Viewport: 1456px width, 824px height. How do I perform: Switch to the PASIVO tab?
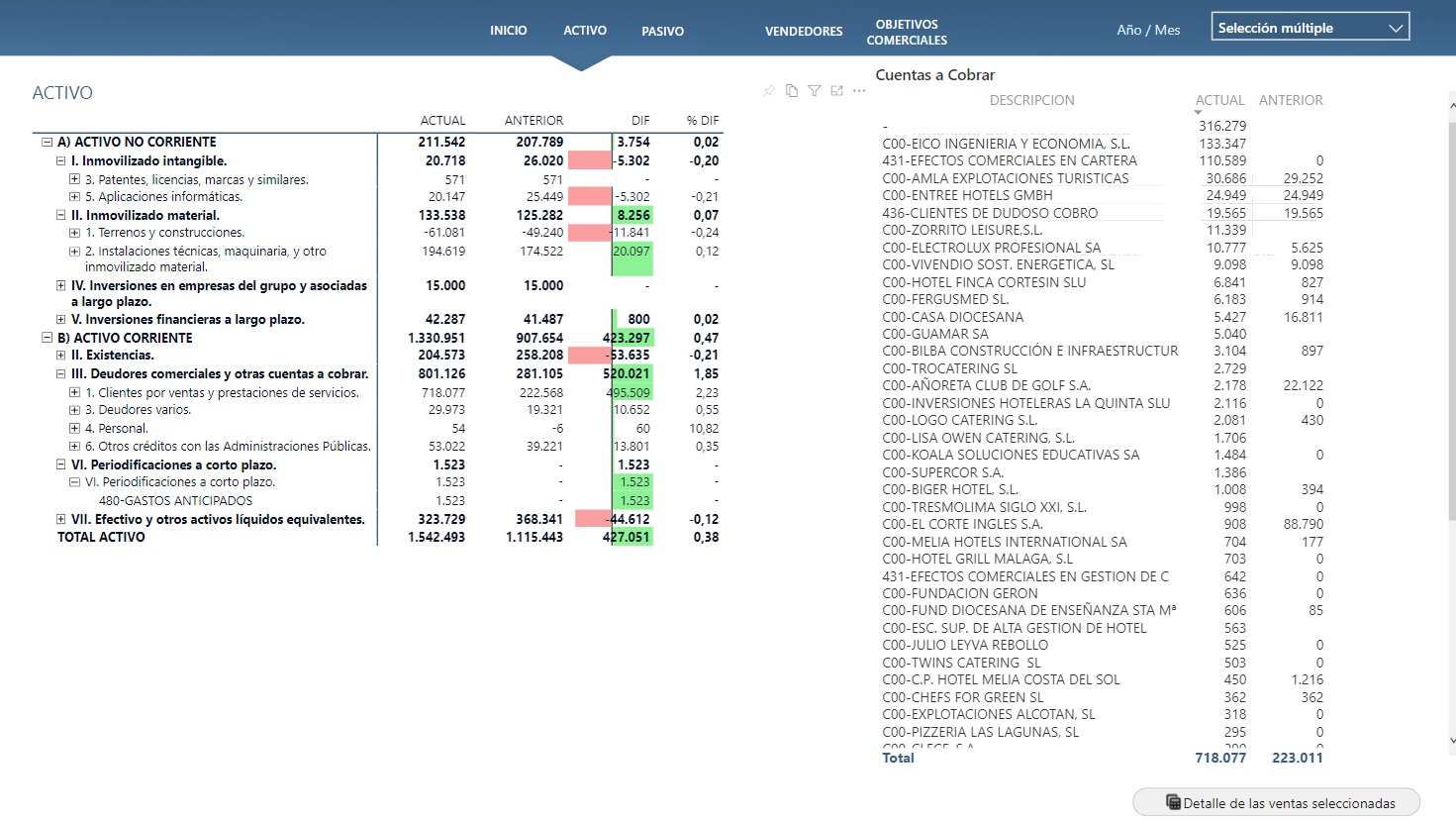[x=662, y=32]
